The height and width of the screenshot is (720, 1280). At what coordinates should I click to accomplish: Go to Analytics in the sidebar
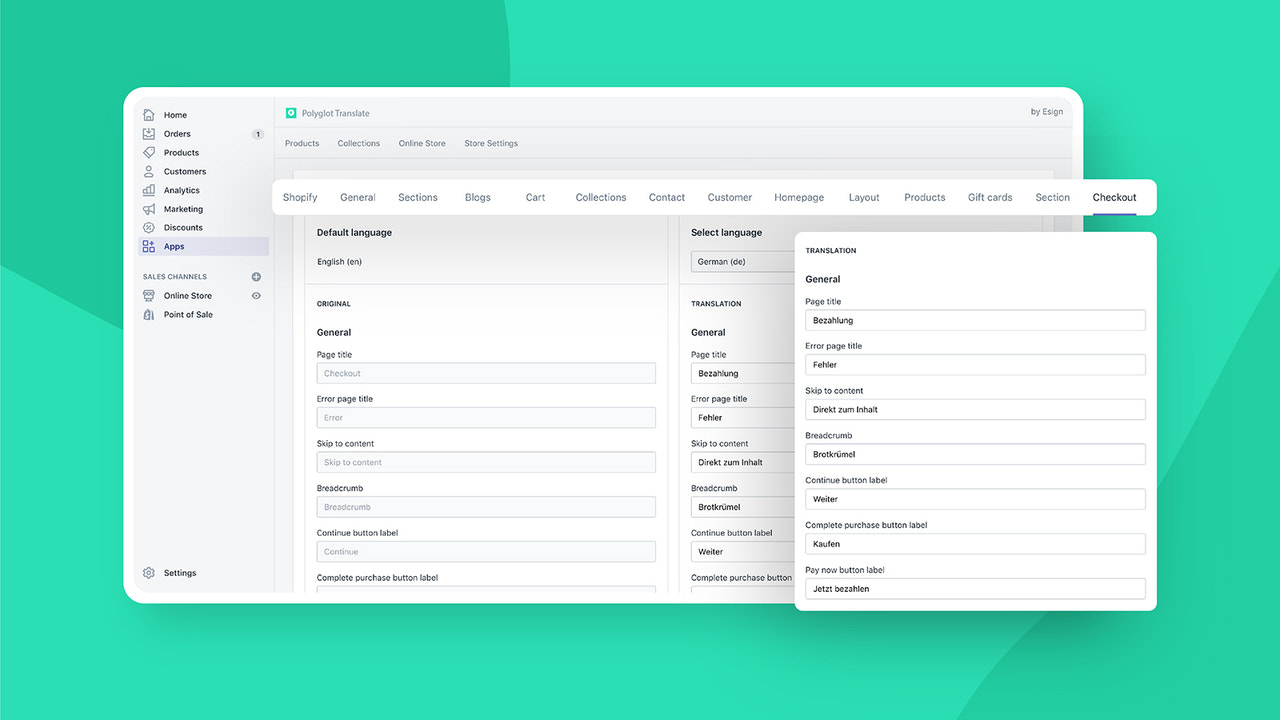pyautogui.click(x=182, y=190)
